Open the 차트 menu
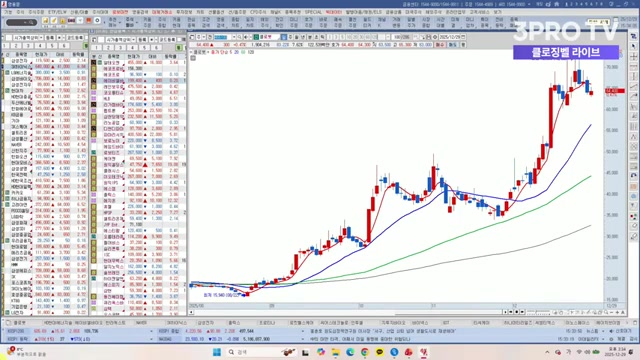The height and width of the screenshot is (360, 640). (x=200, y=12)
